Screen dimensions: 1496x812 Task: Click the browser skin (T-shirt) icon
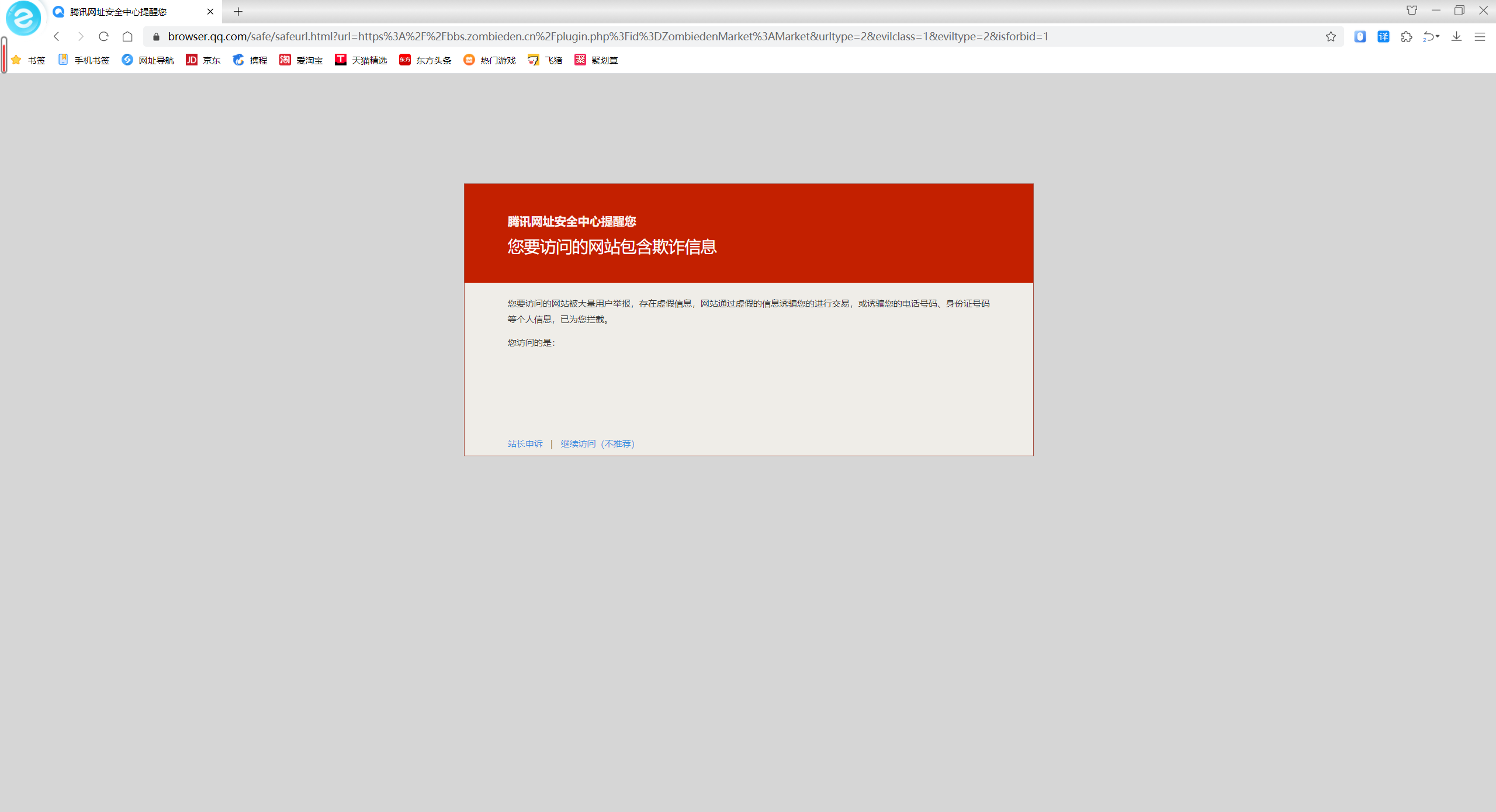point(1412,11)
